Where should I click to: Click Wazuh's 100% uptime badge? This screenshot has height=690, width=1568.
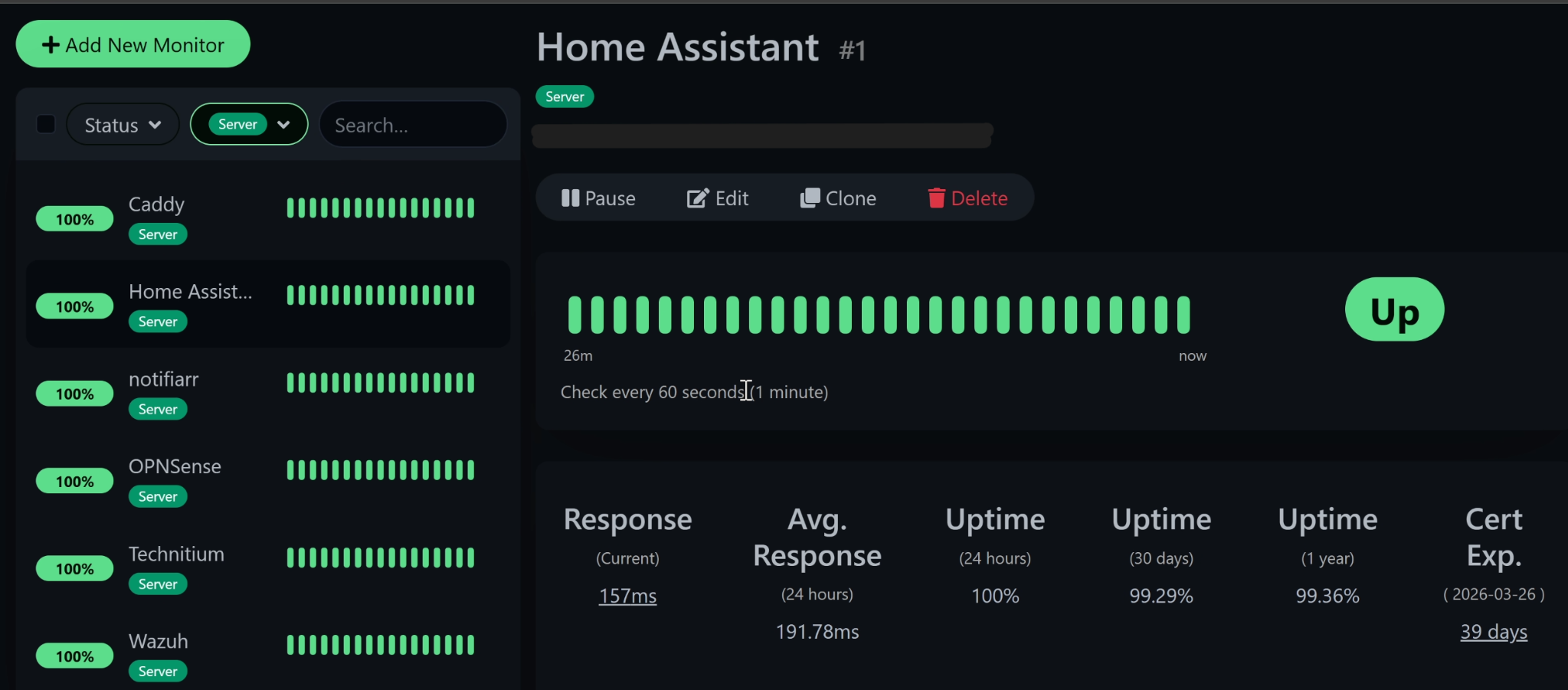point(74,656)
